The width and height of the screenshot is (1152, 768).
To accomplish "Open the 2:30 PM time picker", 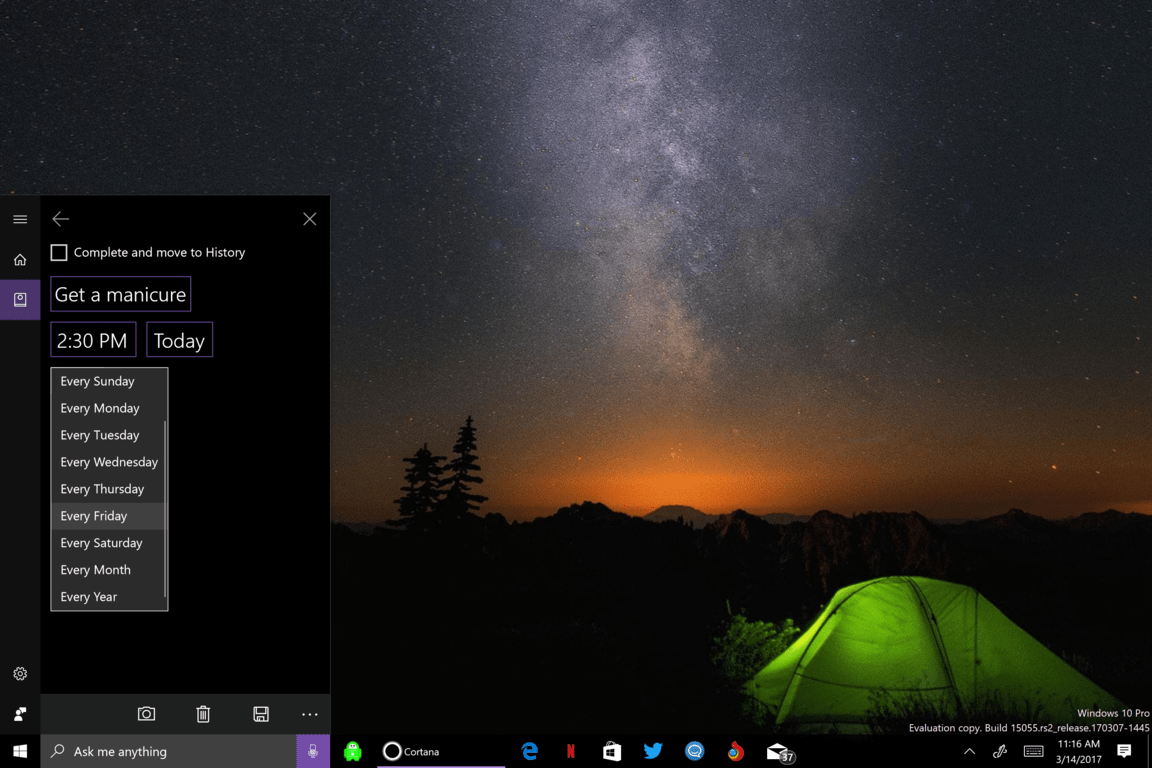I will pyautogui.click(x=92, y=339).
